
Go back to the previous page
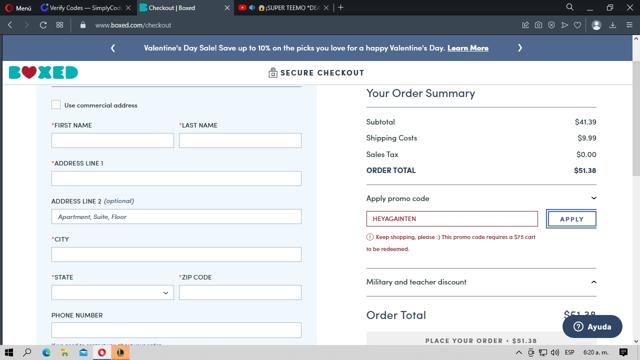pos(10,25)
